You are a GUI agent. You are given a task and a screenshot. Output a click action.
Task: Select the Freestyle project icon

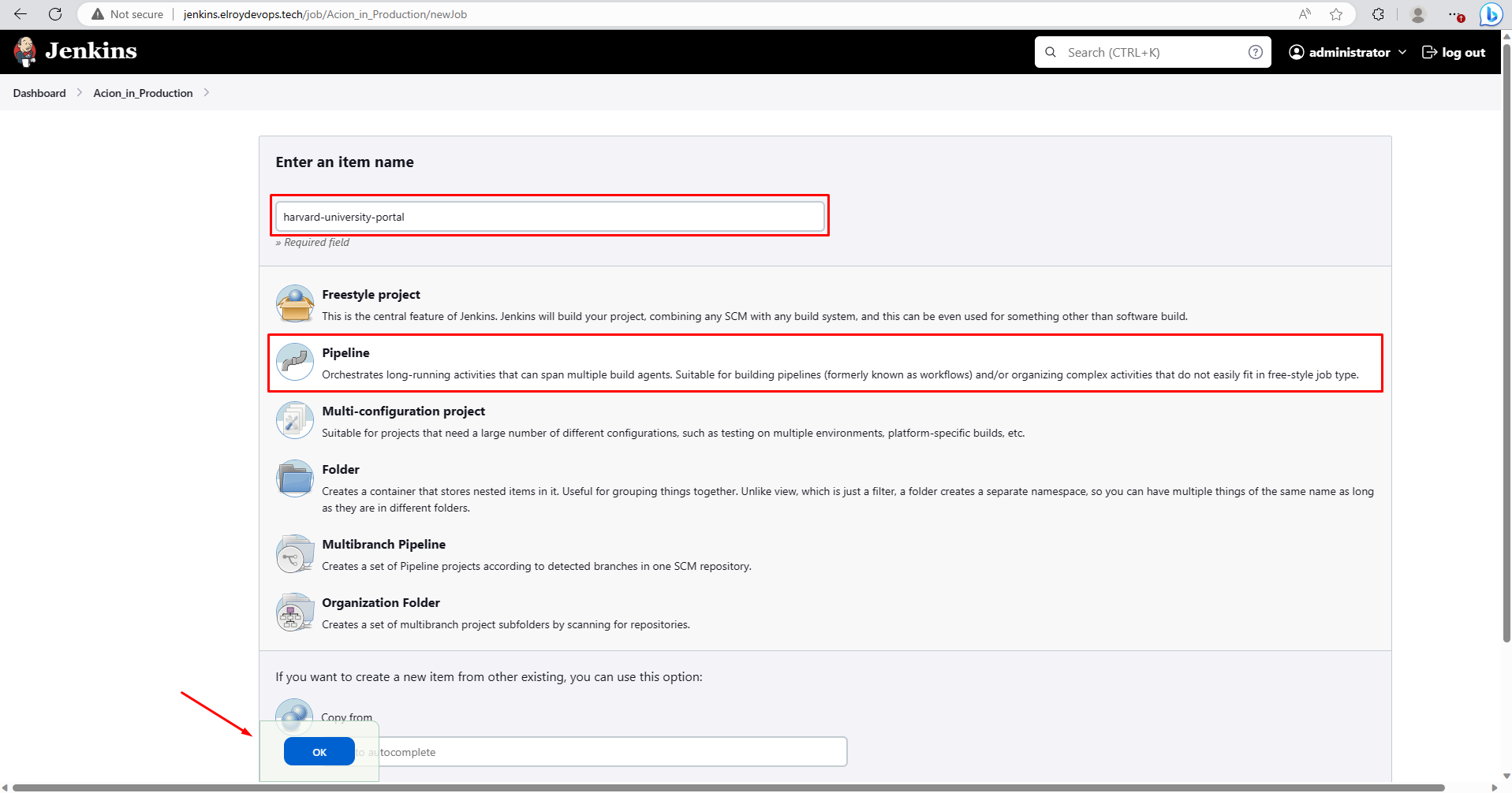pyautogui.click(x=295, y=303)
